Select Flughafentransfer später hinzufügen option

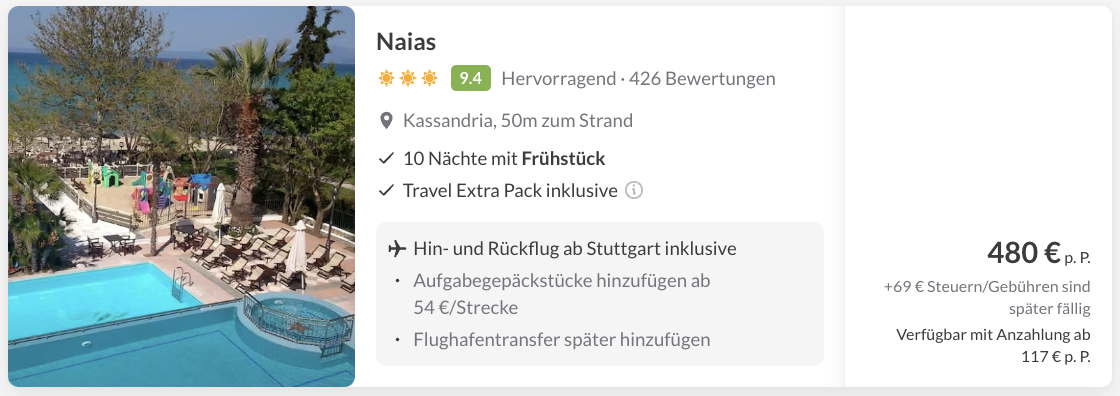click(562, 340)
